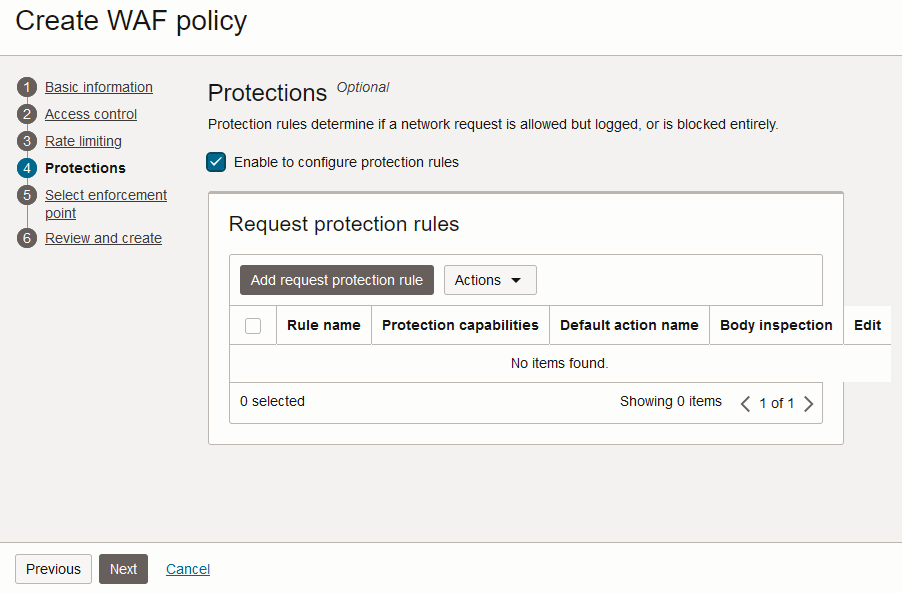
Task: Open Review and create step
Action: (103, 239)
